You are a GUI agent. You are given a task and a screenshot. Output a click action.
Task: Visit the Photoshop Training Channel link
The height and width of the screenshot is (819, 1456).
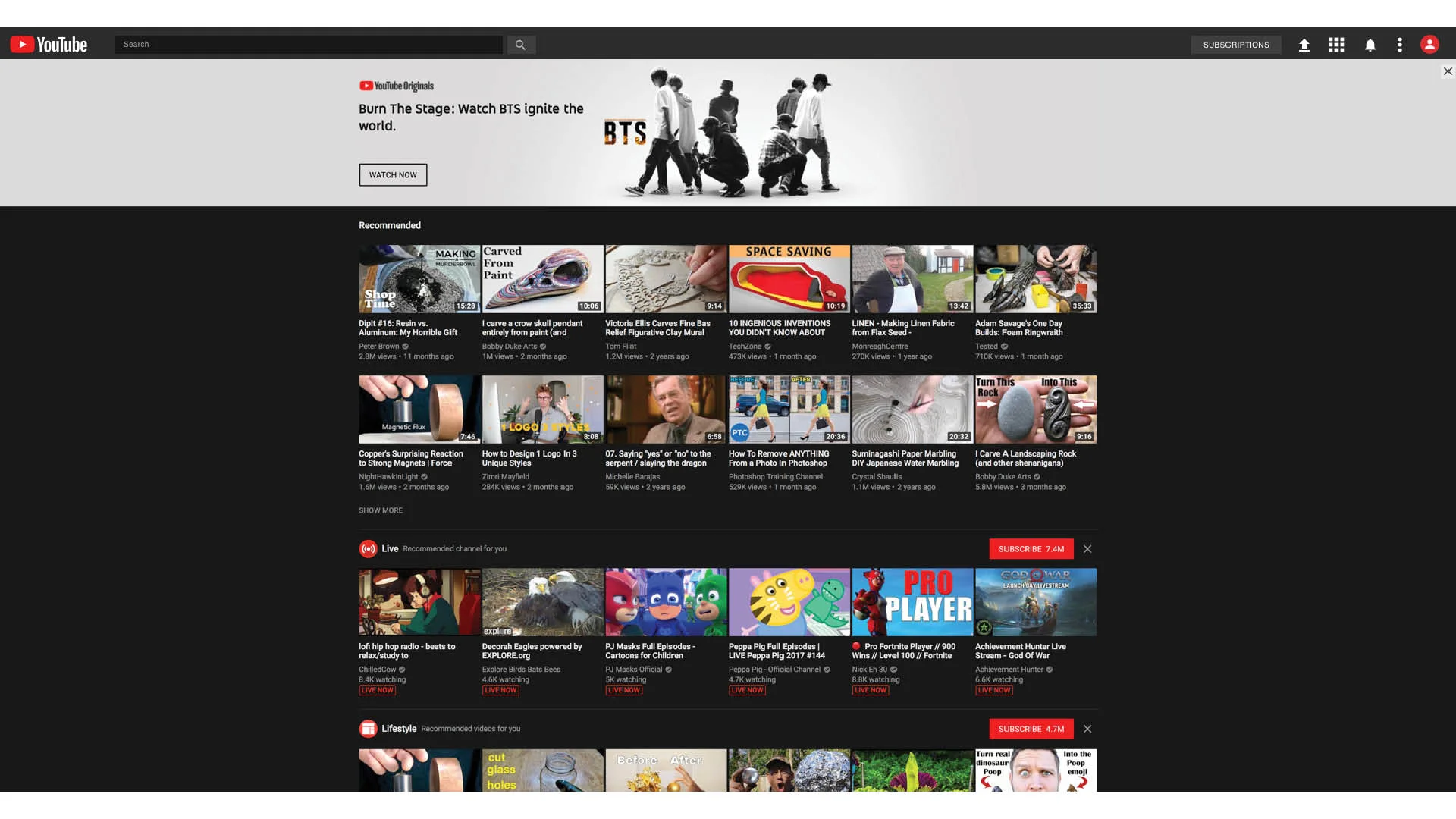coord(776,477)
